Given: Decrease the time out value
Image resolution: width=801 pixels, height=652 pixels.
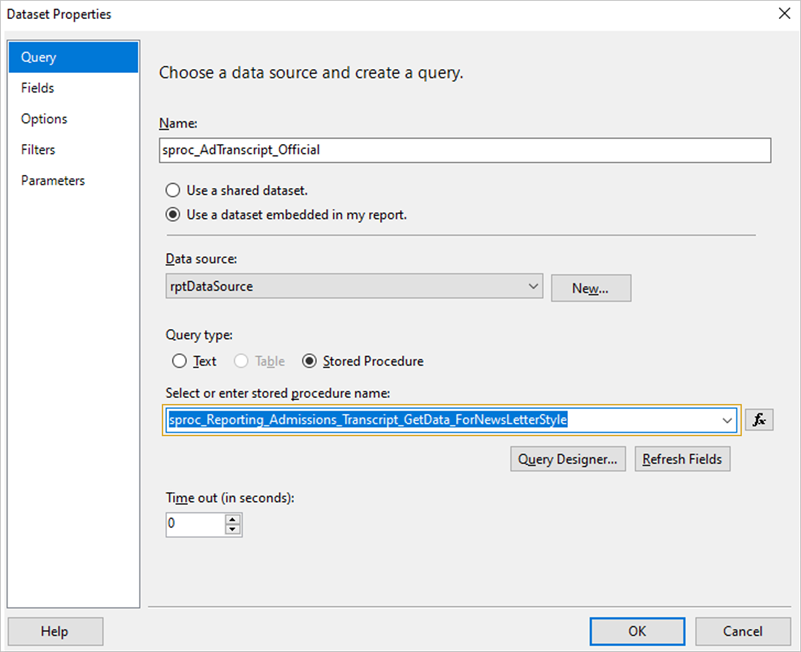Looking at the screenshot, I should [x=233, y=530].
